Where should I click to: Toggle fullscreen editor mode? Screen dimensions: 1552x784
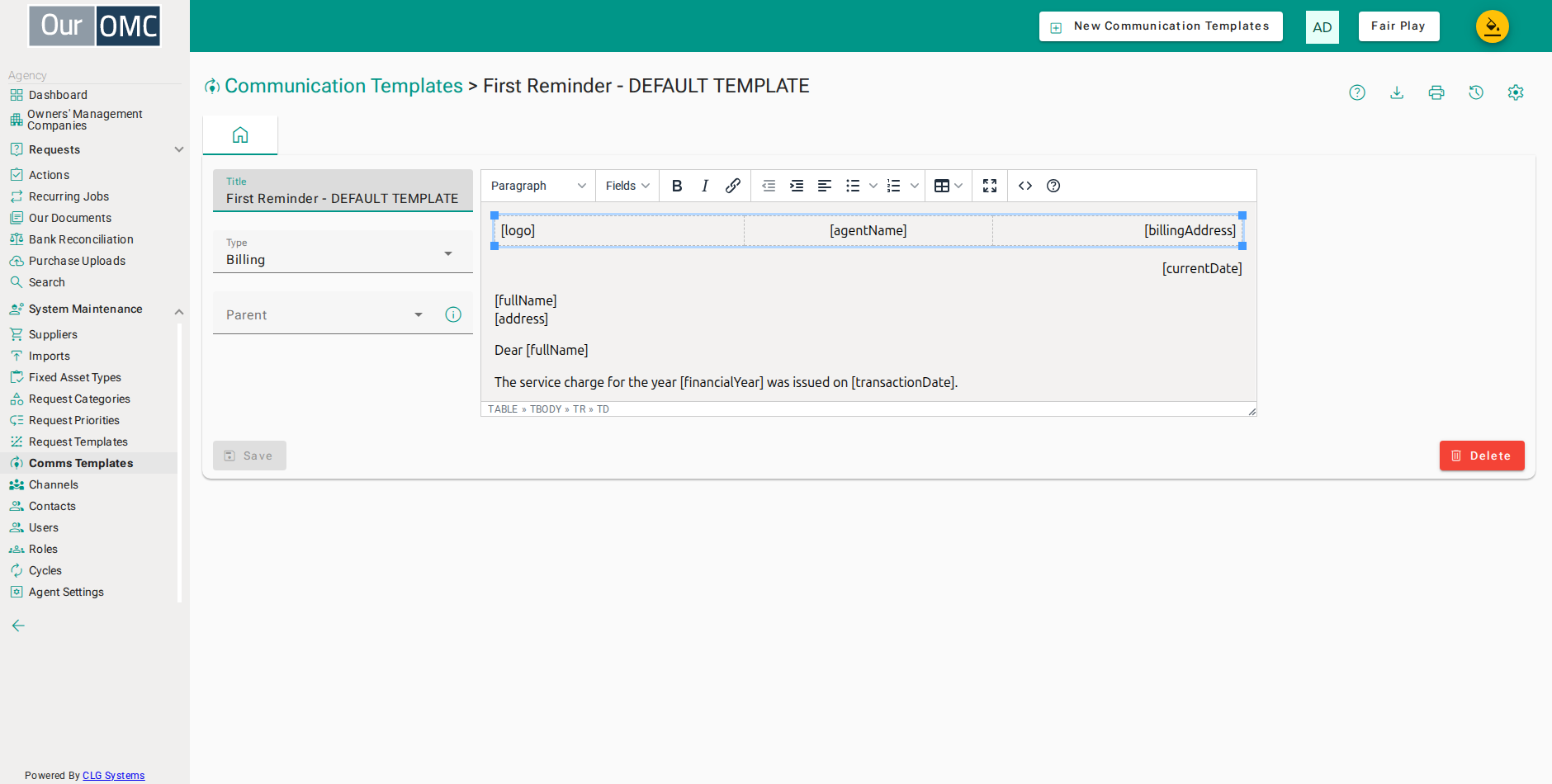(x=990, y=186)
